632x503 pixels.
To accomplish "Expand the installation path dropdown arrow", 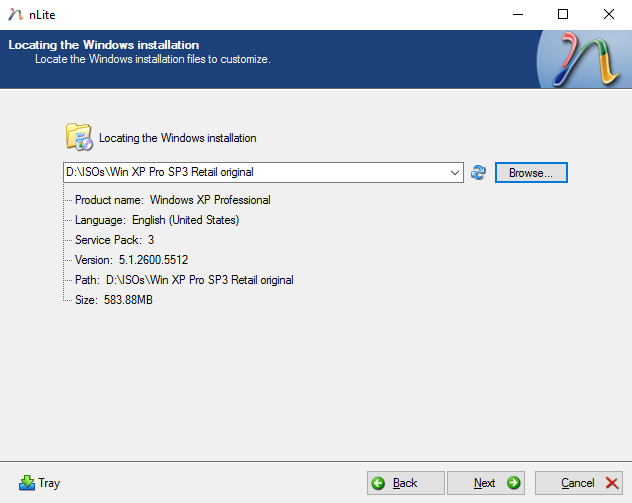I will click(x=455, y=173).
